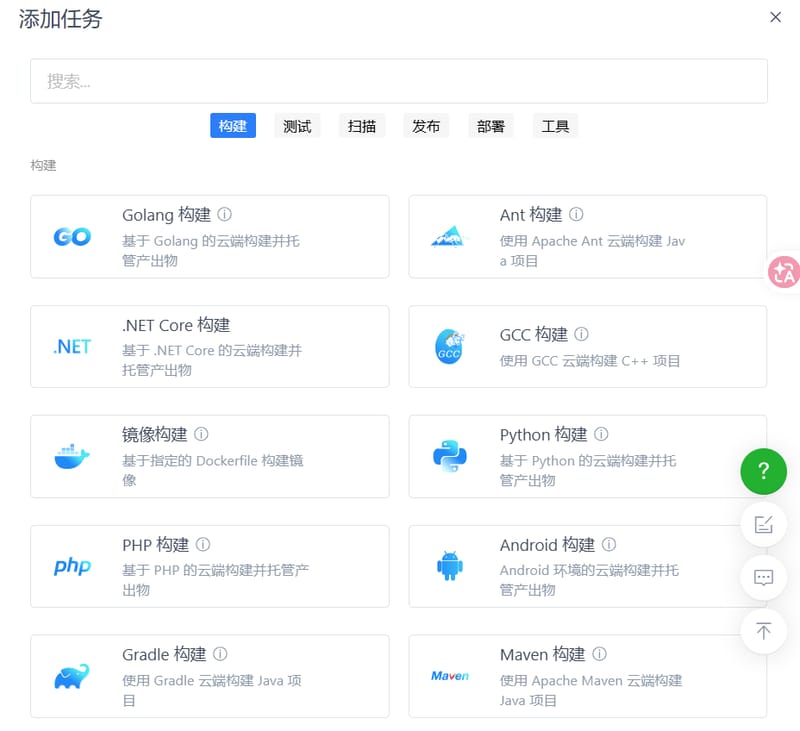Image resolution: width=800 pixels, height=731 pixels.
Task: Click the Apache Ant logo icon
Action: pos(449,237)
